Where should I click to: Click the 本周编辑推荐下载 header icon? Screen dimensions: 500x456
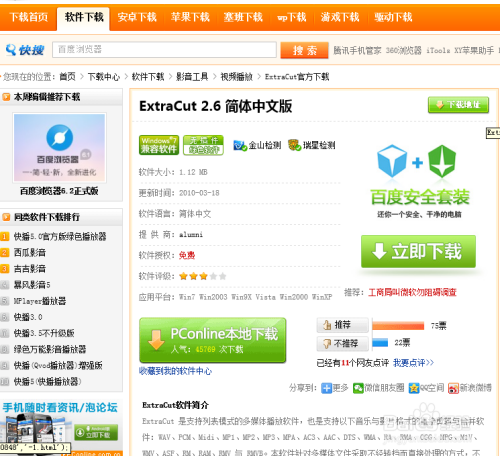[6, 97]
